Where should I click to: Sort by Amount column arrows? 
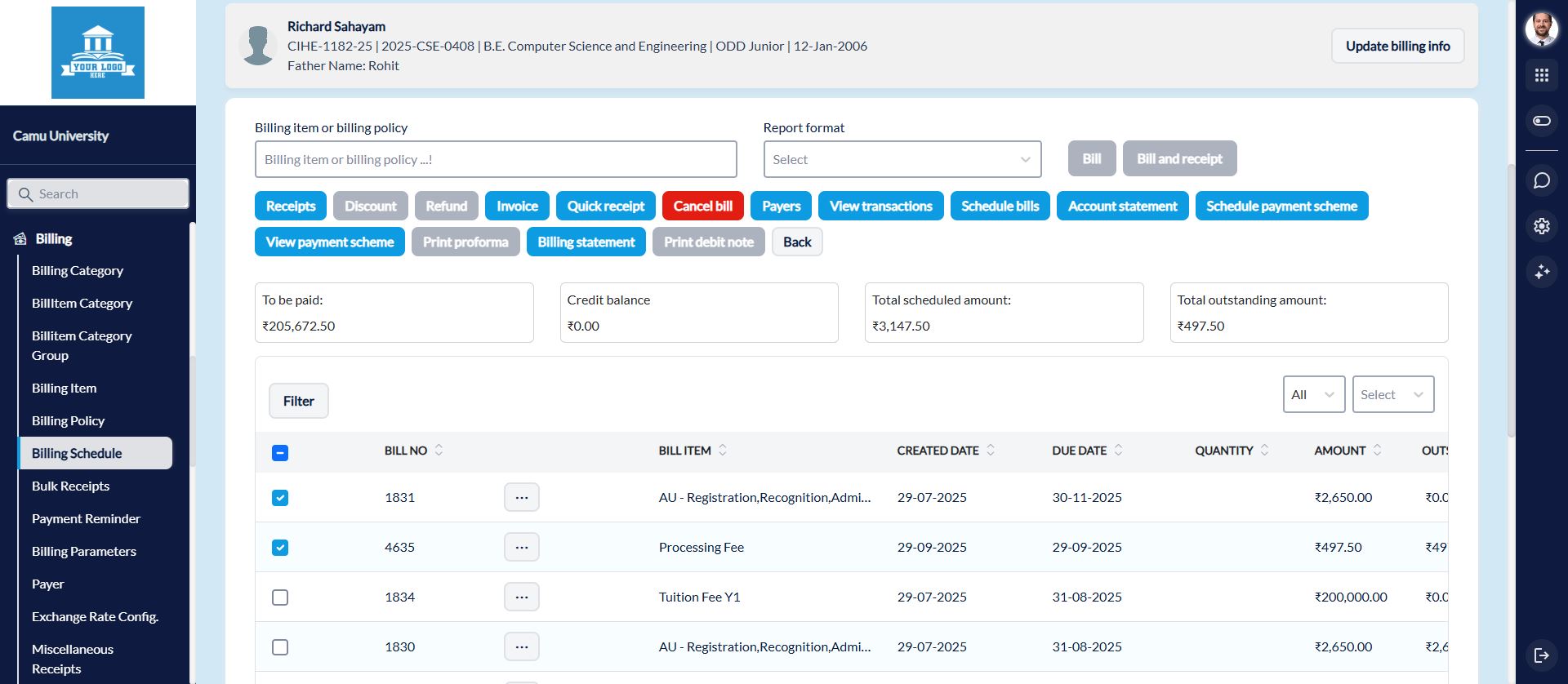point(1377,450)
